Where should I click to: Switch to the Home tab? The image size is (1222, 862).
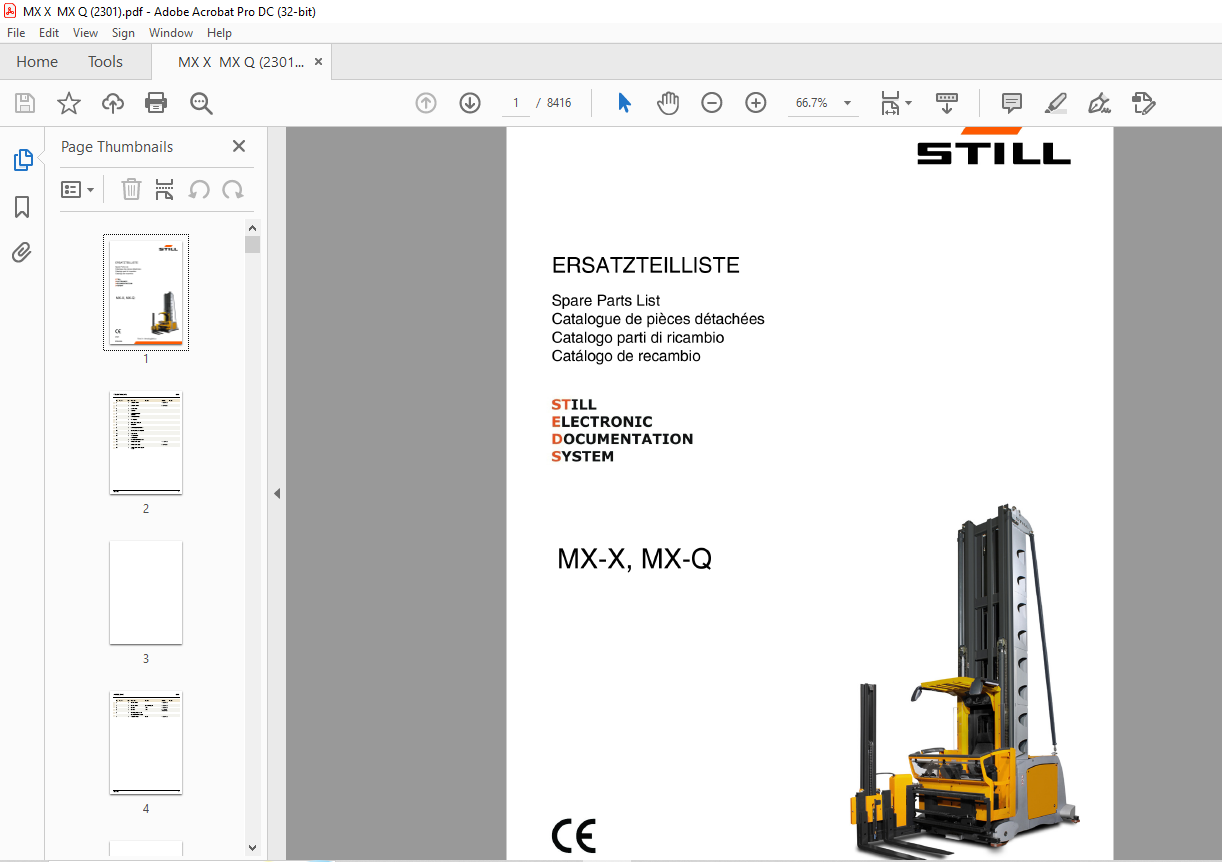point(37,62)
